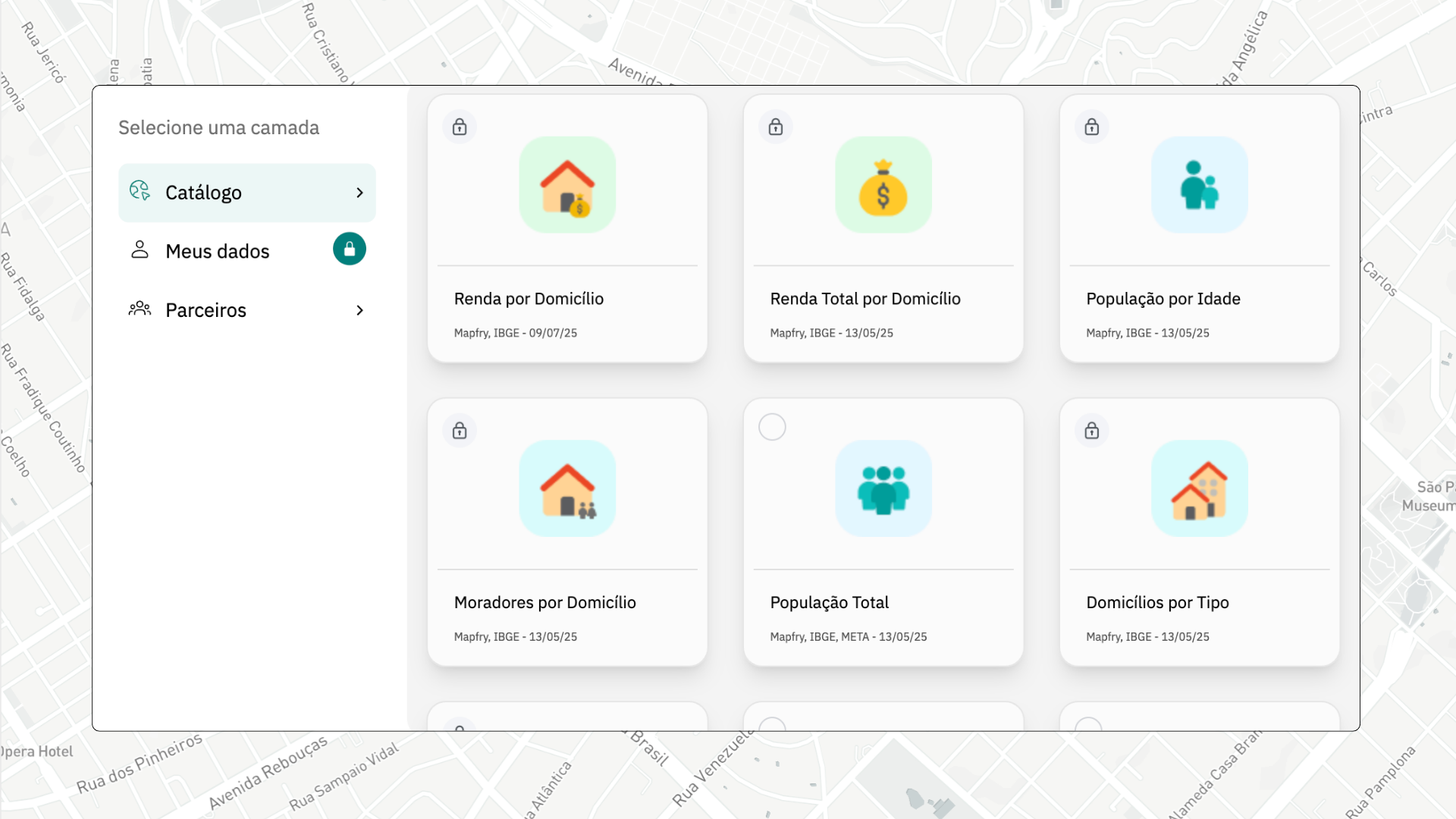The image size is (1456, 819).
Task: Click the Moradores por Domicílio title
Action: point(544,603)
